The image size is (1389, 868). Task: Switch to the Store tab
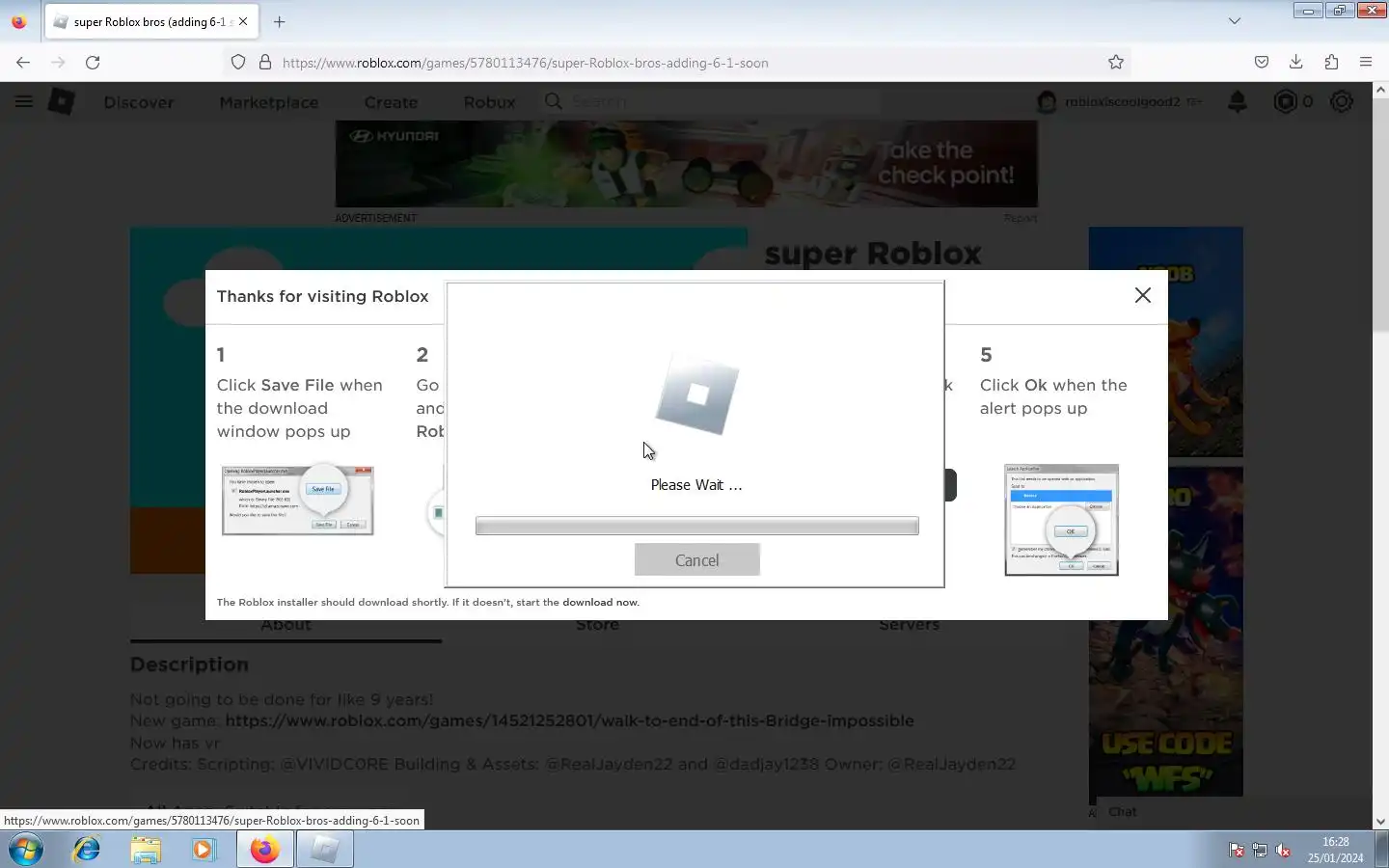(597, 625)
